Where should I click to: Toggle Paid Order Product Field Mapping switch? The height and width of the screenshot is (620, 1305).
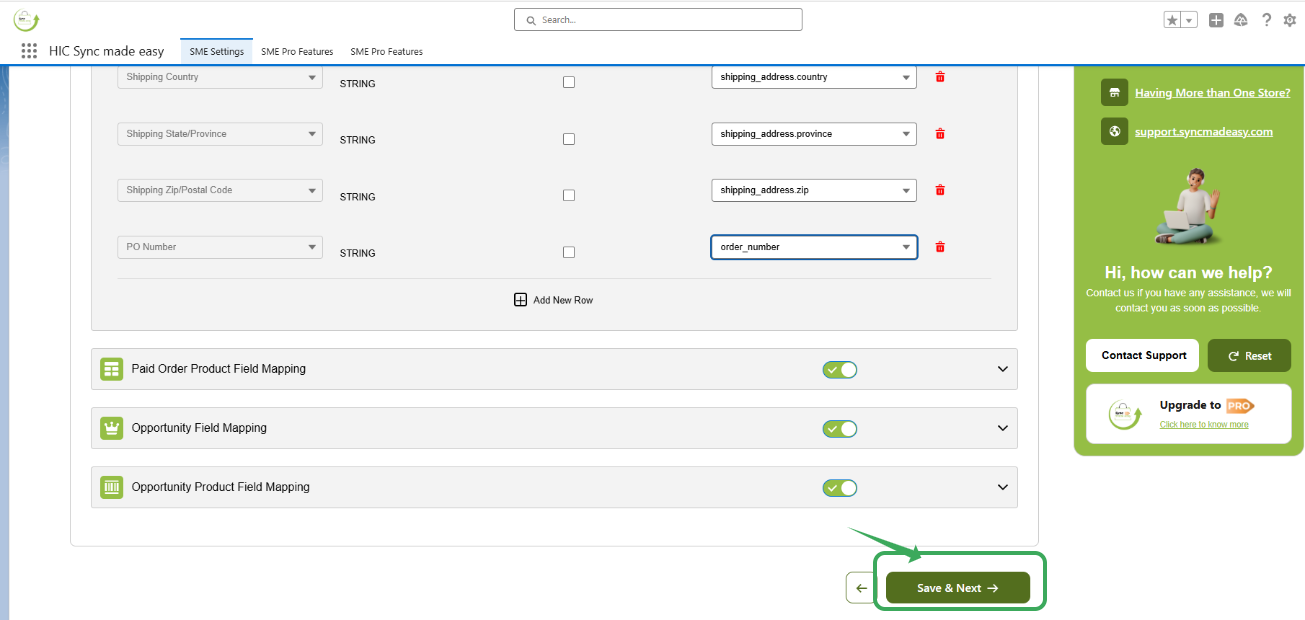coord(840,370)
